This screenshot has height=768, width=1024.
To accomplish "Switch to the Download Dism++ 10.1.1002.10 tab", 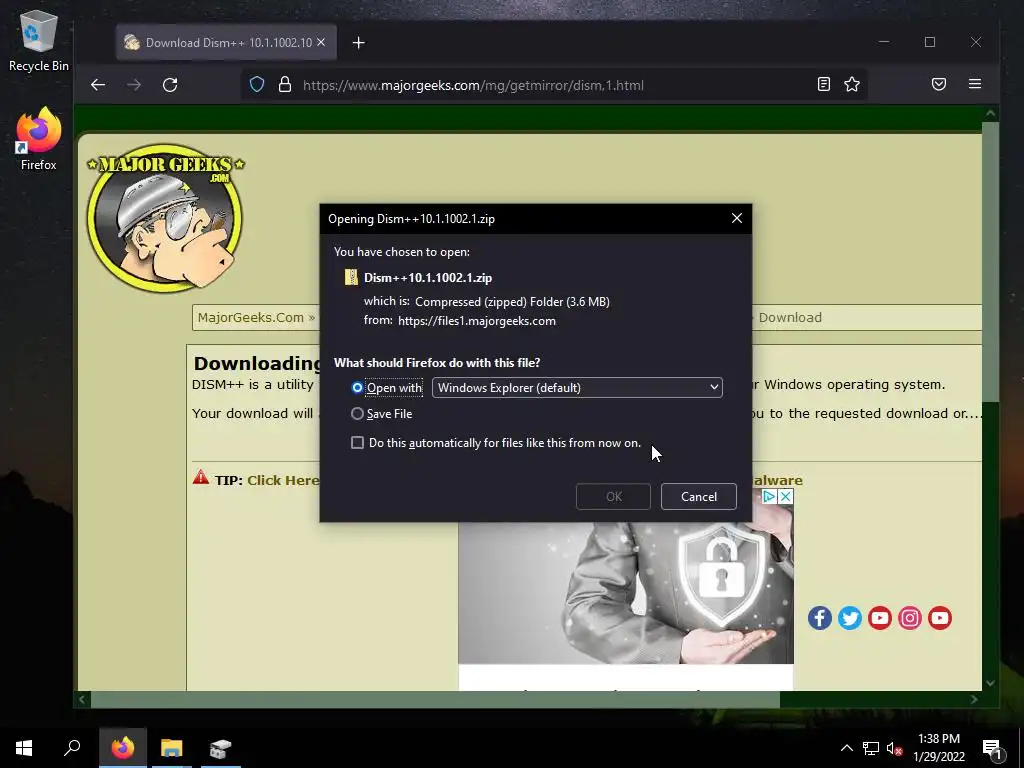I will point(226,42).
